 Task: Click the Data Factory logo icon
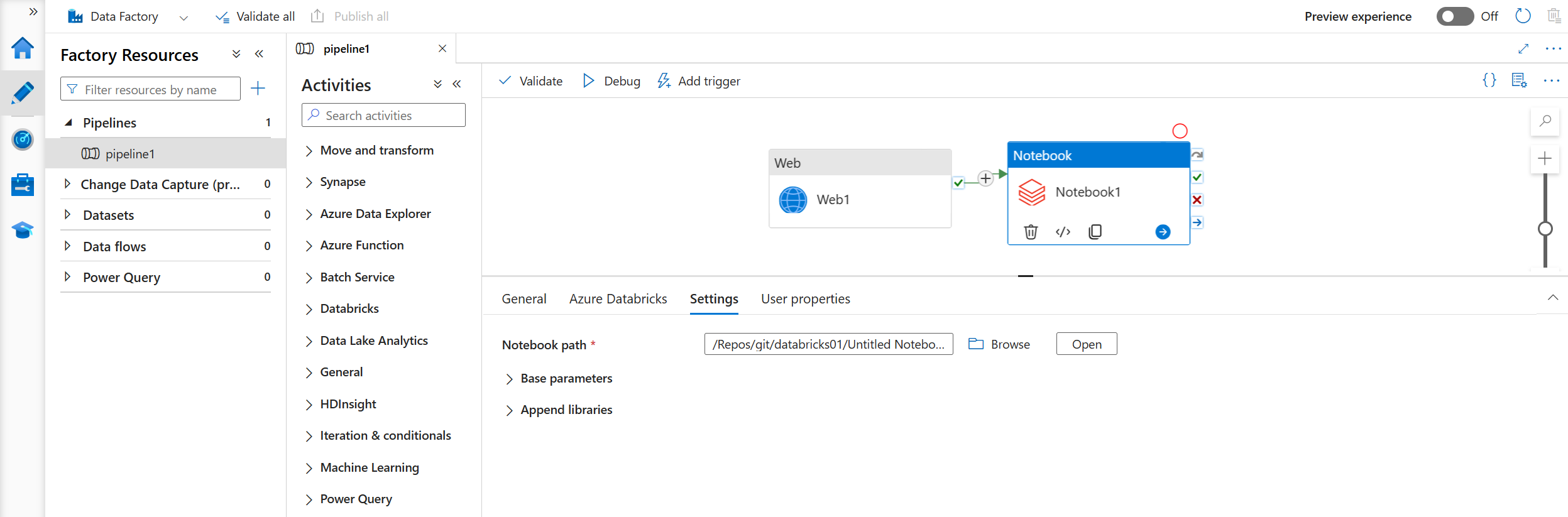[x=75, y=16]
